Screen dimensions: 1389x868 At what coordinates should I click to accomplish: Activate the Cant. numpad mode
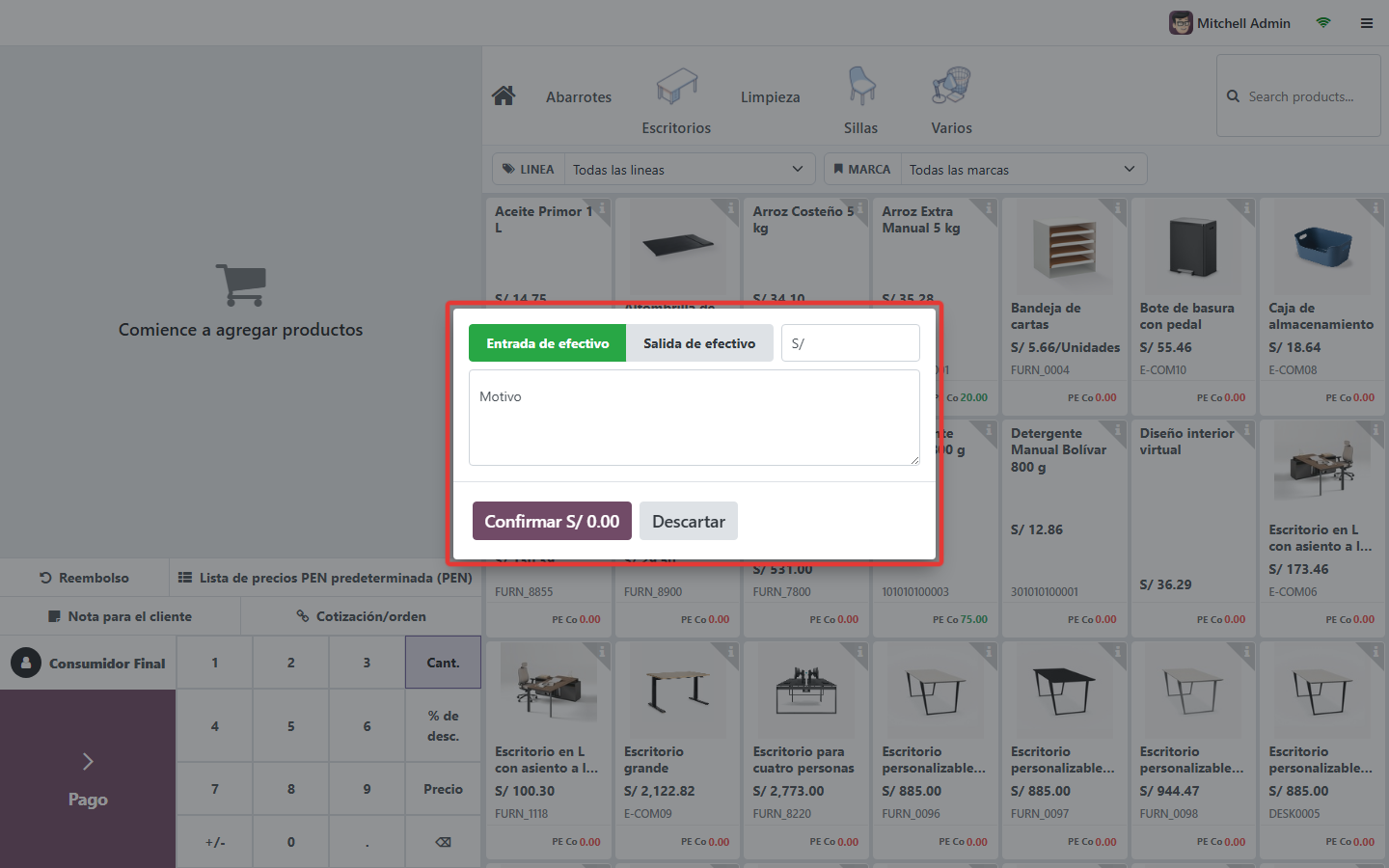(x=443, y=663)
